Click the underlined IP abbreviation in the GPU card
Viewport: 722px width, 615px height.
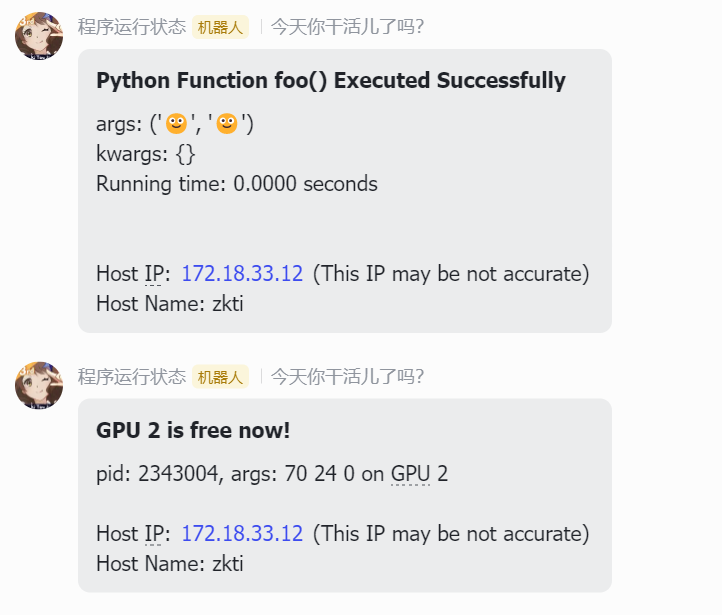(153, 534)
